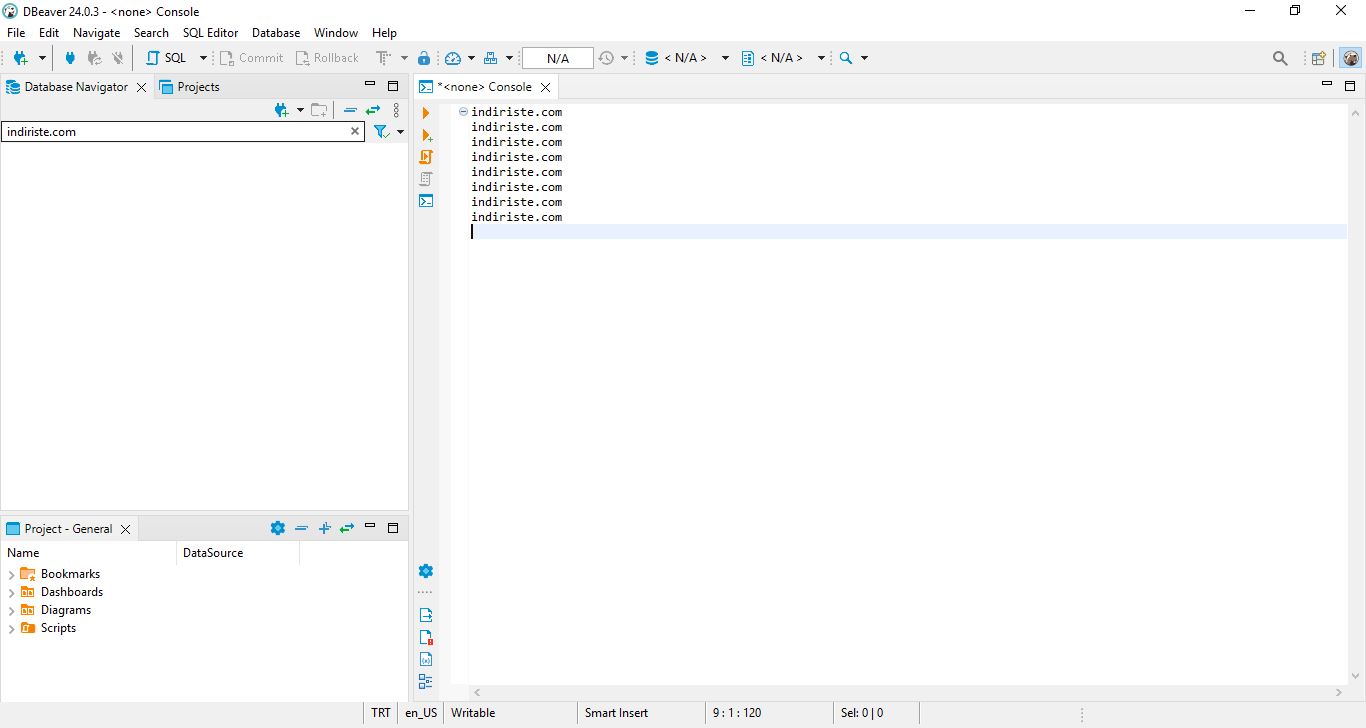Image resolution: width=1366 pixels, height=728 pixels.
Task: Open the dashboard gauge icon
Action: 453,58
